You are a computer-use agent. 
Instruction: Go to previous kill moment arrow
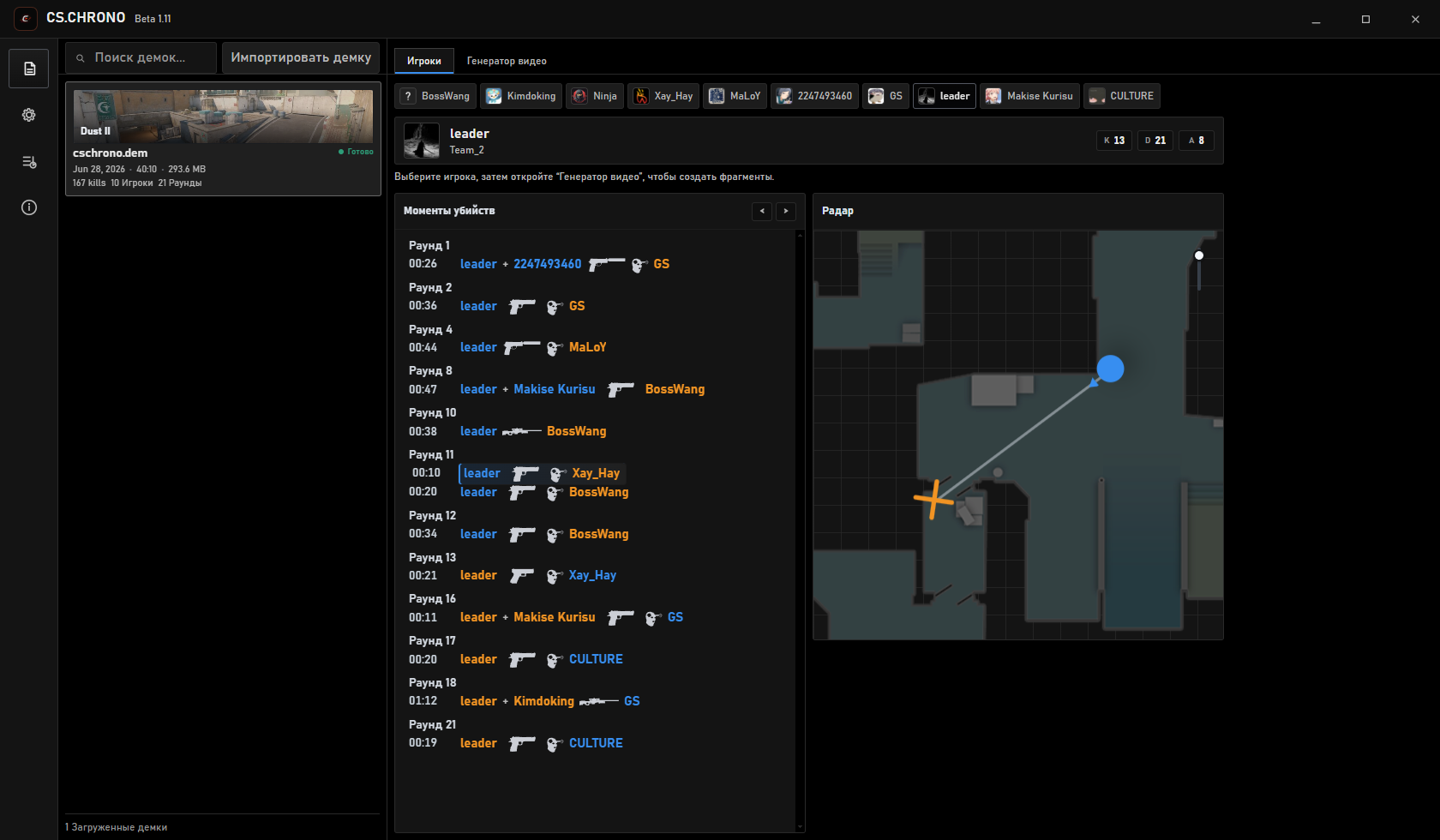(762, 211)
